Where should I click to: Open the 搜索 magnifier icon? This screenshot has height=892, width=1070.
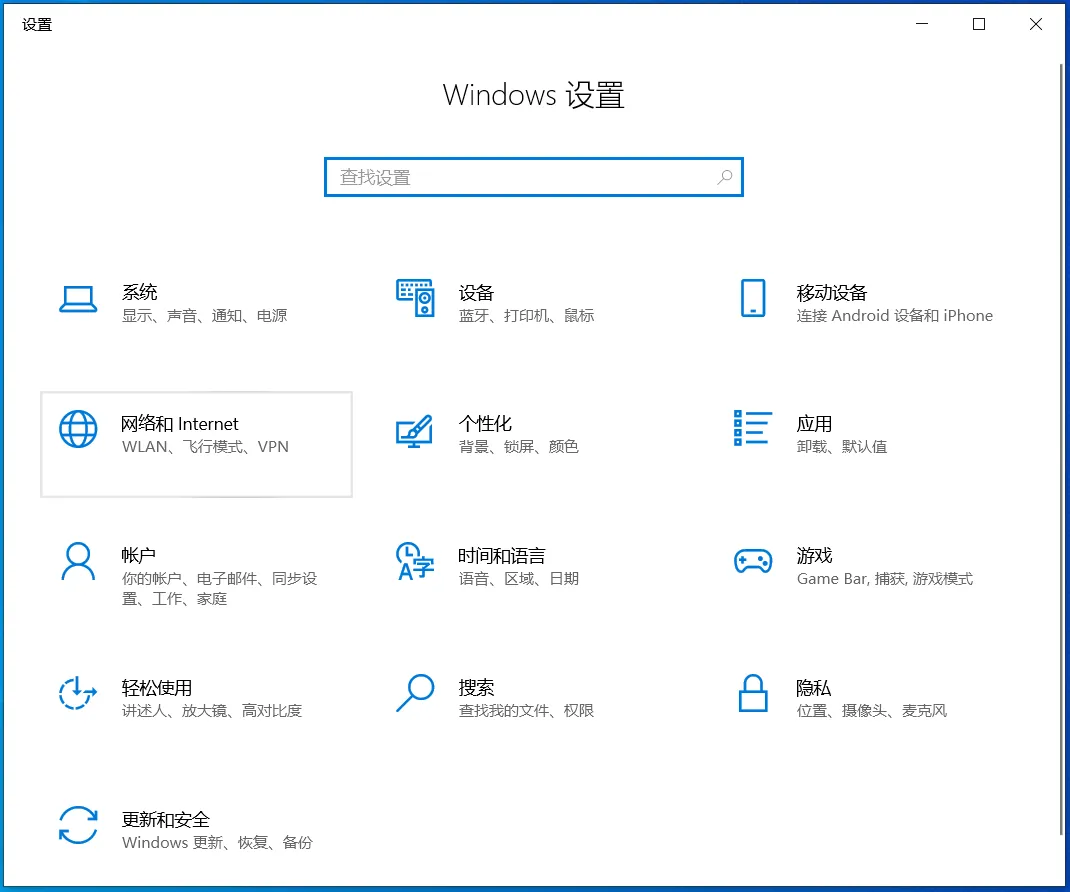coord(415,693)
